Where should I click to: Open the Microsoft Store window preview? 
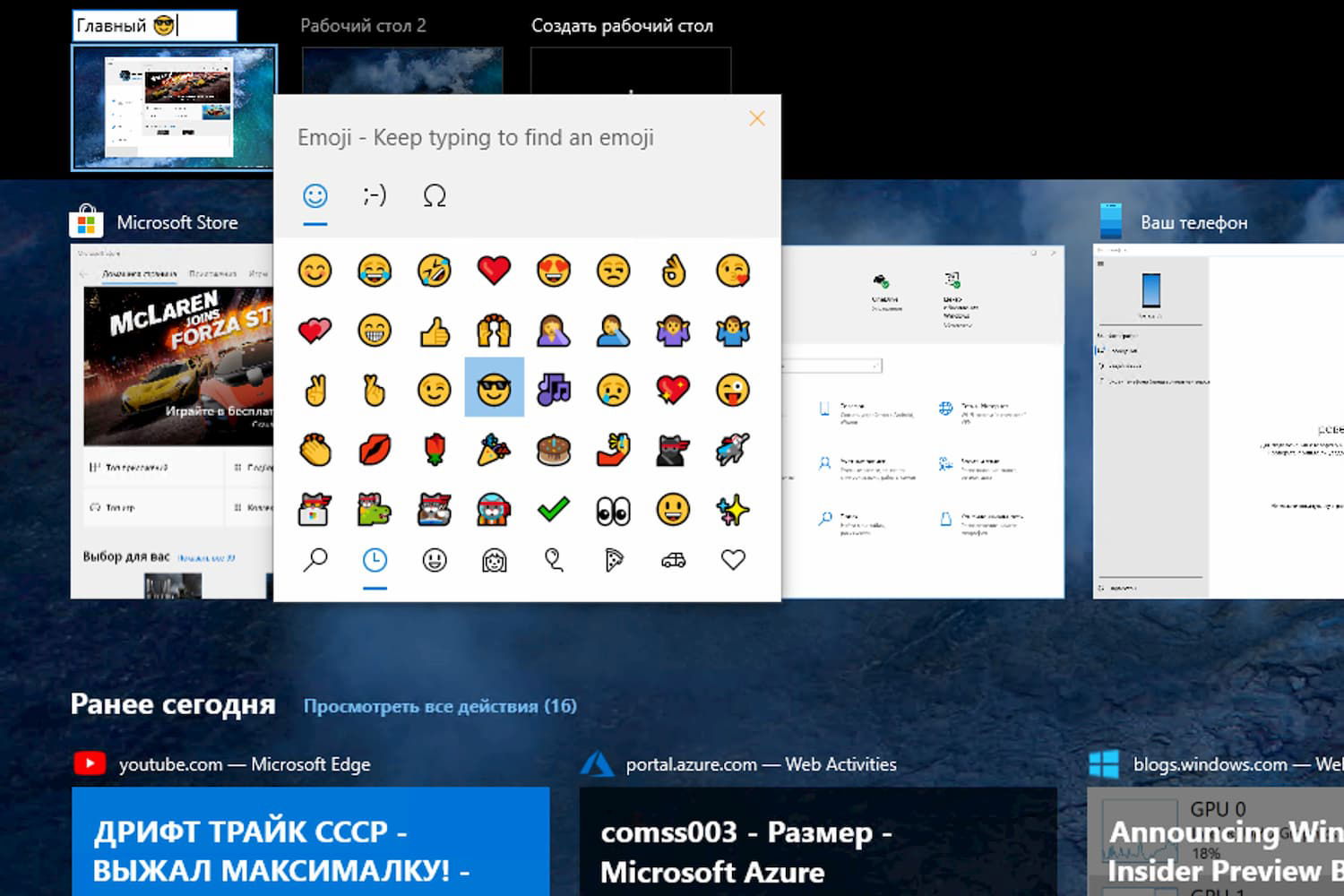point(172,421)
